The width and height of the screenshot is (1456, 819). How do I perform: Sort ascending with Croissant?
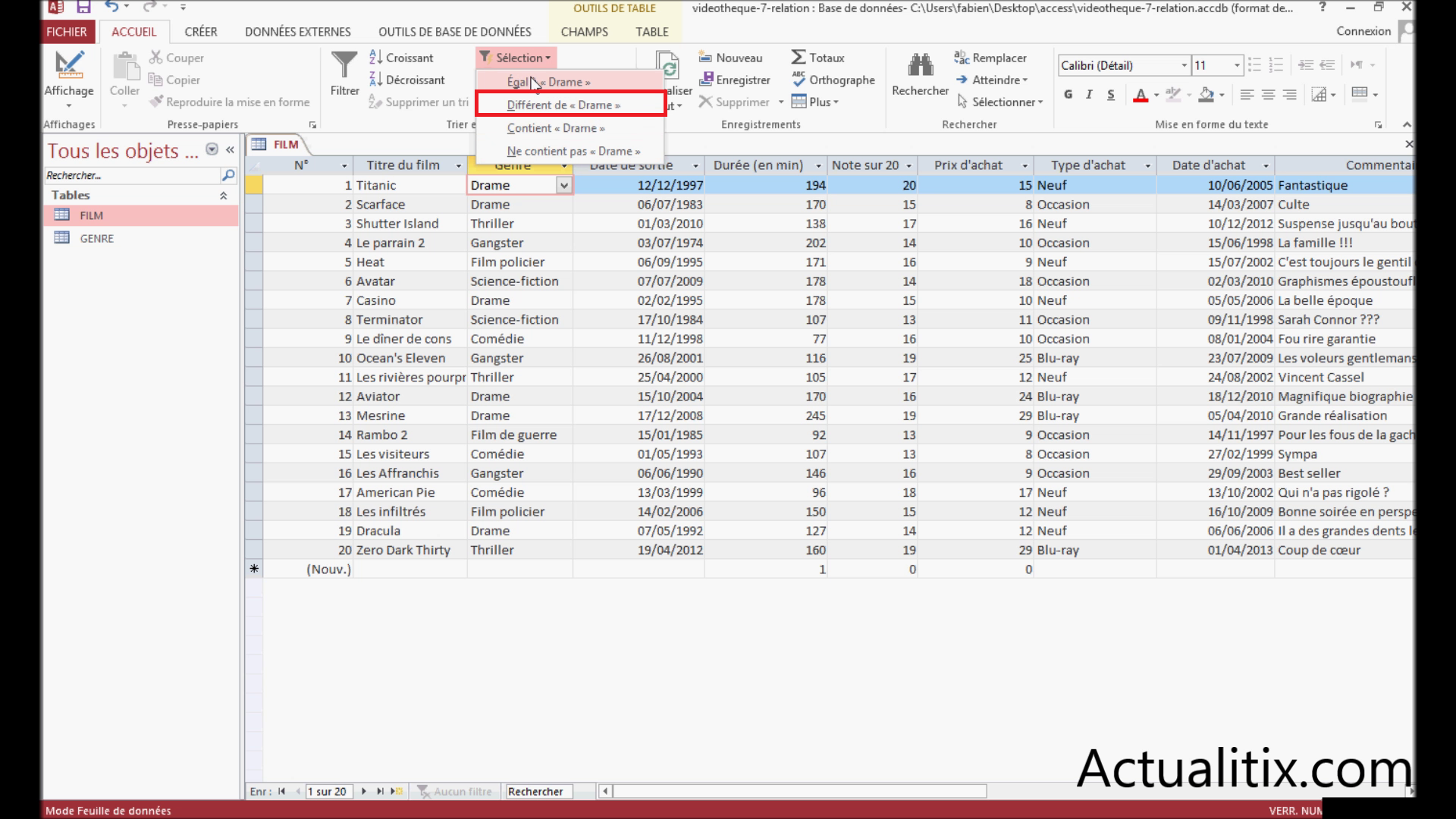[401, 58]
